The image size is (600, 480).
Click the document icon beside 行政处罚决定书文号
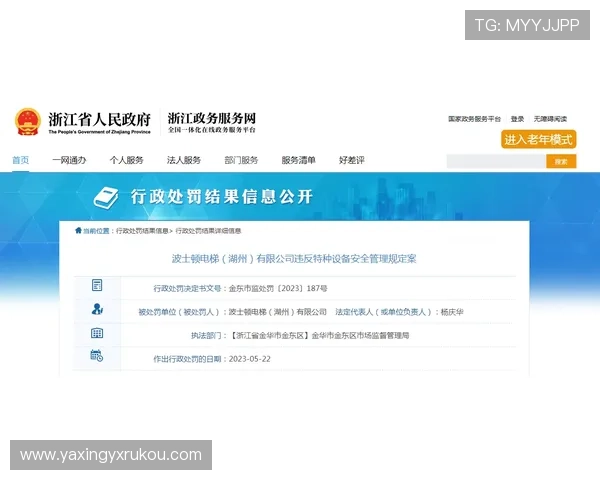click(97, 285)
